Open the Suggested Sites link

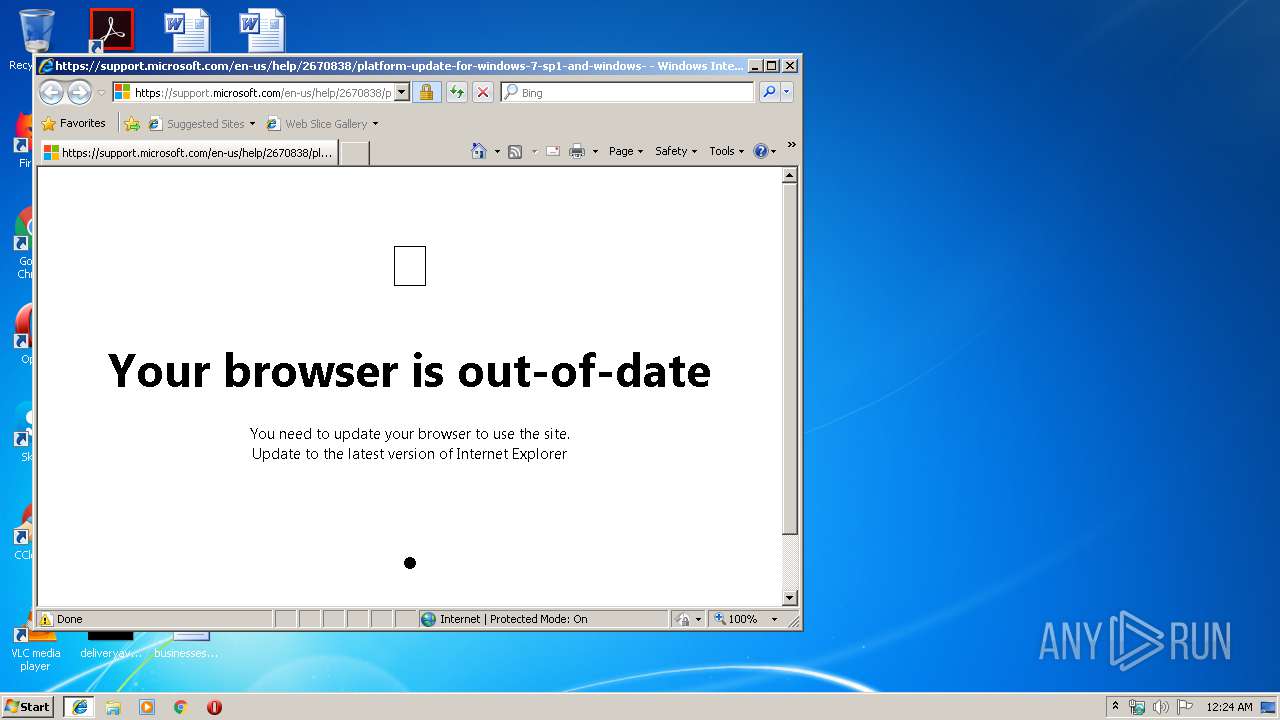(201, 124)
